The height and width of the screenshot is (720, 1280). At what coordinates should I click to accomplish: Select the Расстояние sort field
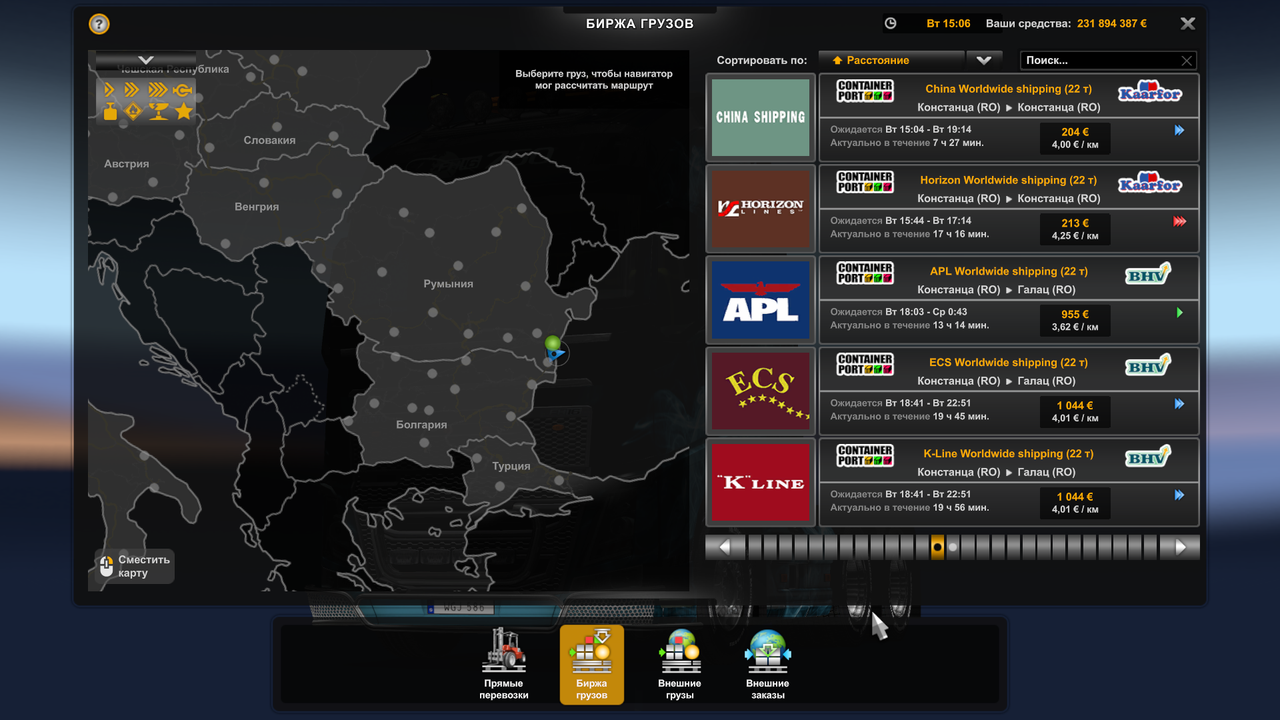pyautogui.click(x=891, y=60)
